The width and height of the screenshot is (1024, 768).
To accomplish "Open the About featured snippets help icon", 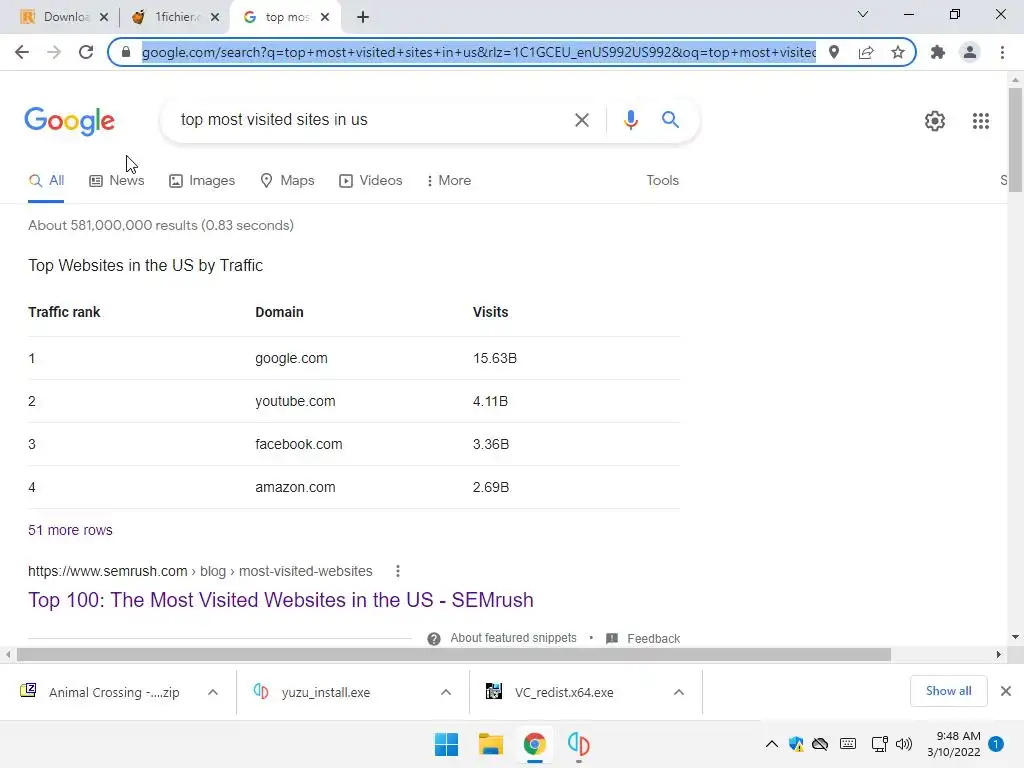I will click(434, 639).
